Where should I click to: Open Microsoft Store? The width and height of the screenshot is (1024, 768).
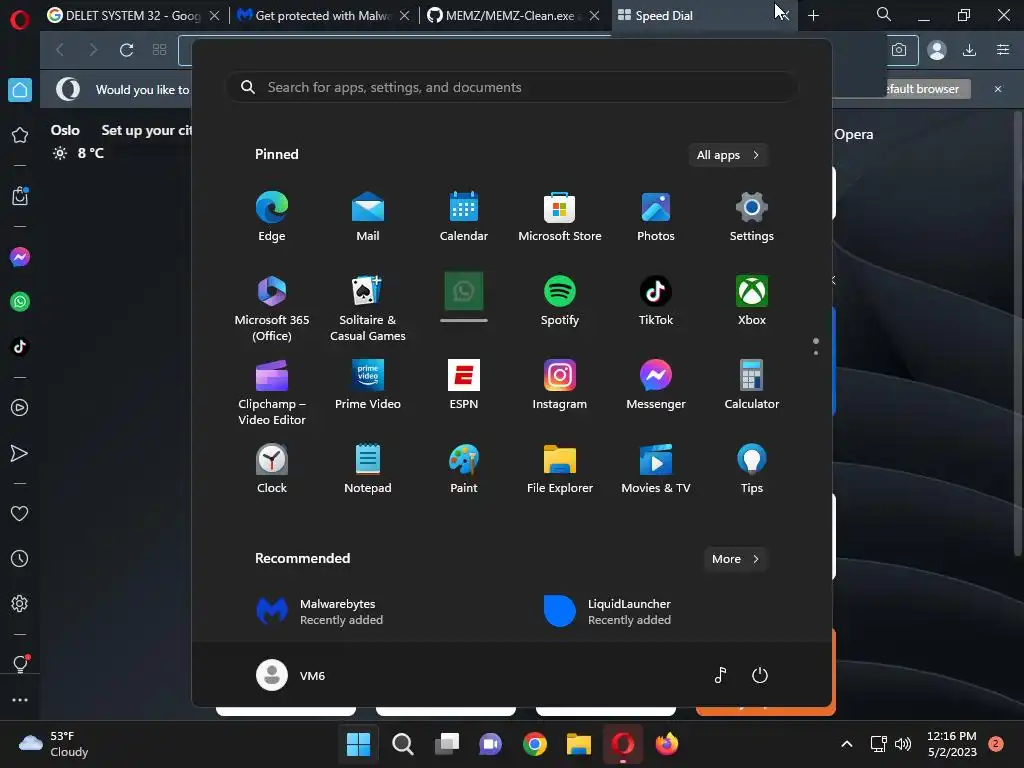pos(560,217)
